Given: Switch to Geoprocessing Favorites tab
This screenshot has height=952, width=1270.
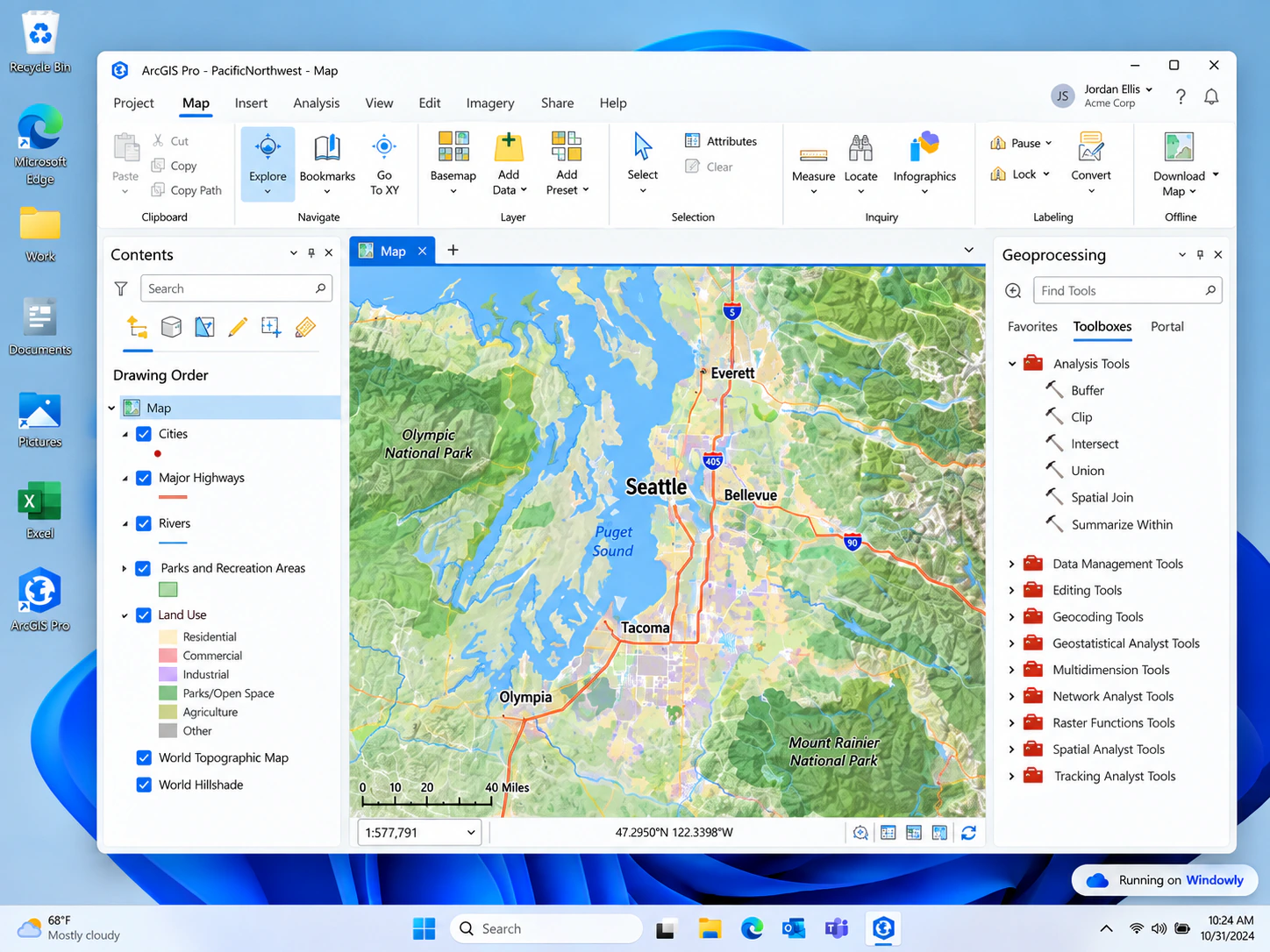Looking at the screenshot, I should tap(1032, 326).
